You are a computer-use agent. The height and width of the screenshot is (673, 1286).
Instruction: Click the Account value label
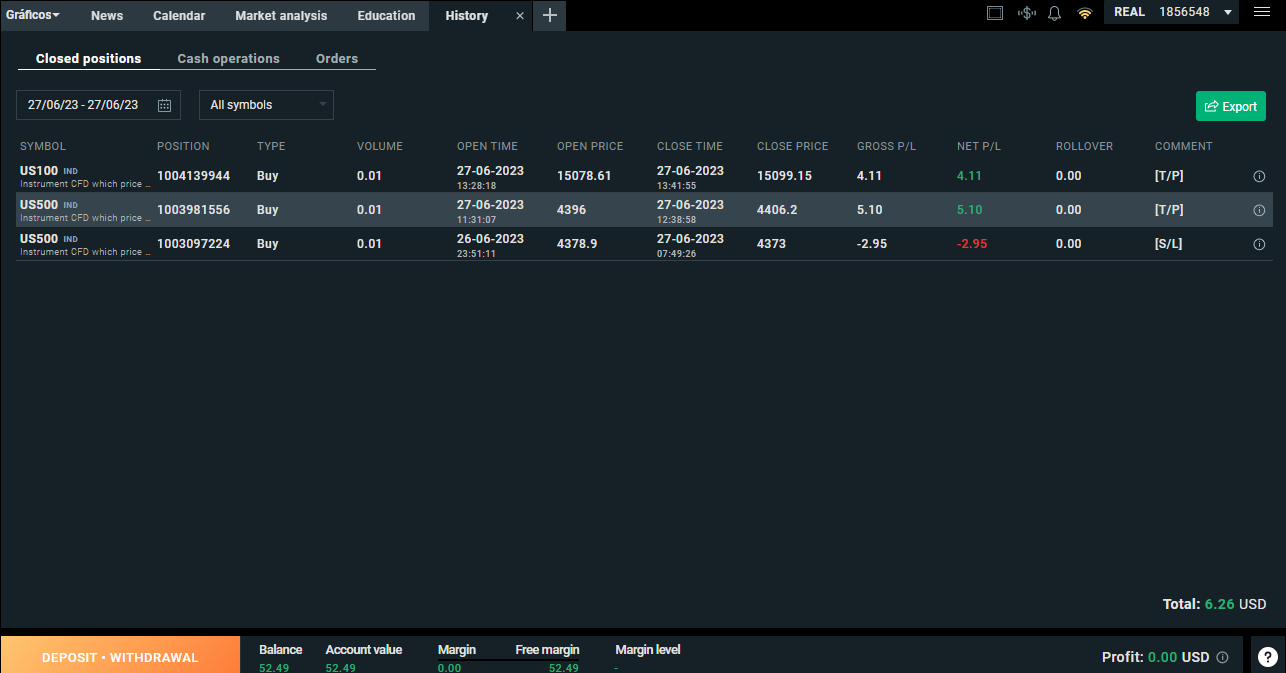(x=364, y=650)
